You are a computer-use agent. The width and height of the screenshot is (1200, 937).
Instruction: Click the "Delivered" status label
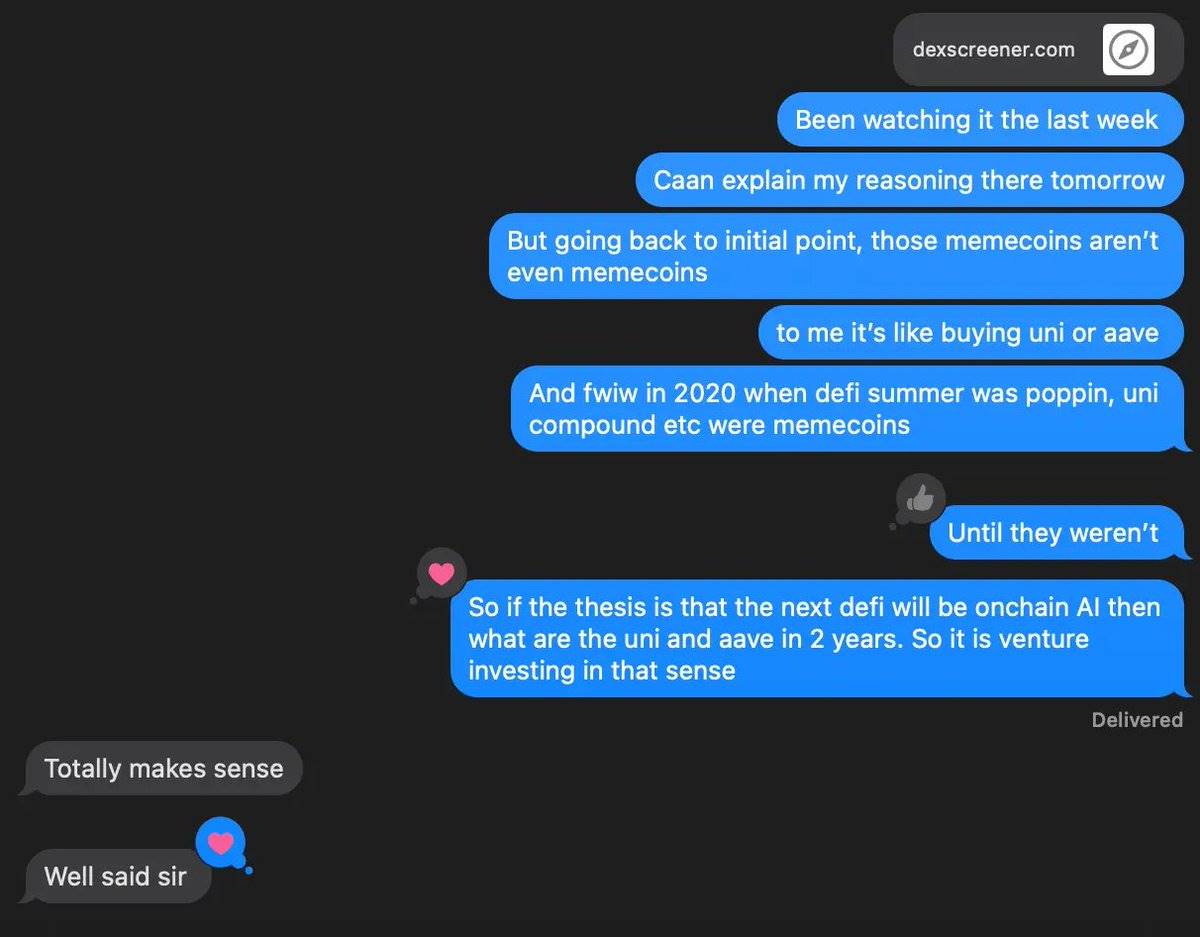point(1137,720)
